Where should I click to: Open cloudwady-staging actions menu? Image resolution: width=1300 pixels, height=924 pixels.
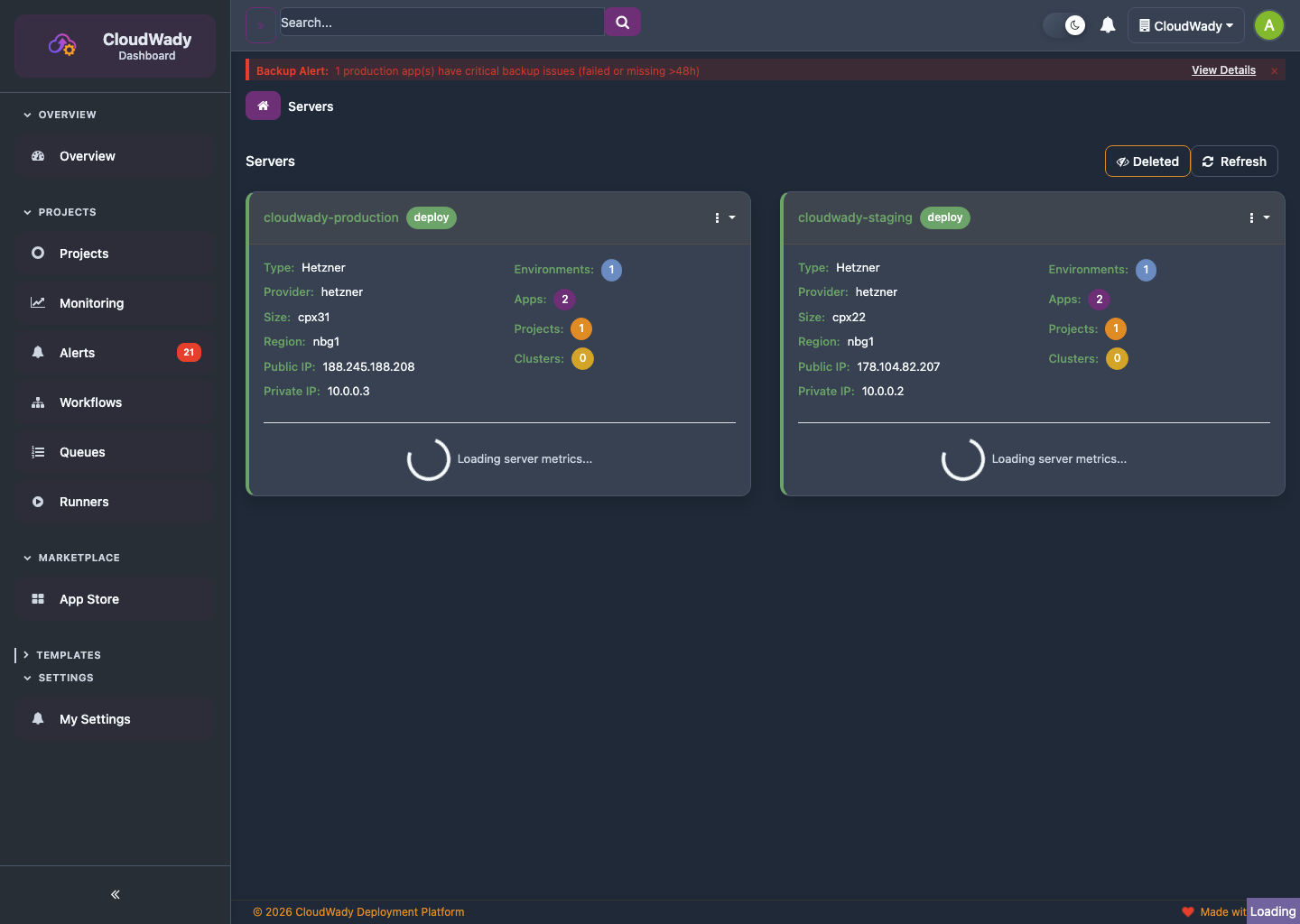click(x=1258, y=217)
